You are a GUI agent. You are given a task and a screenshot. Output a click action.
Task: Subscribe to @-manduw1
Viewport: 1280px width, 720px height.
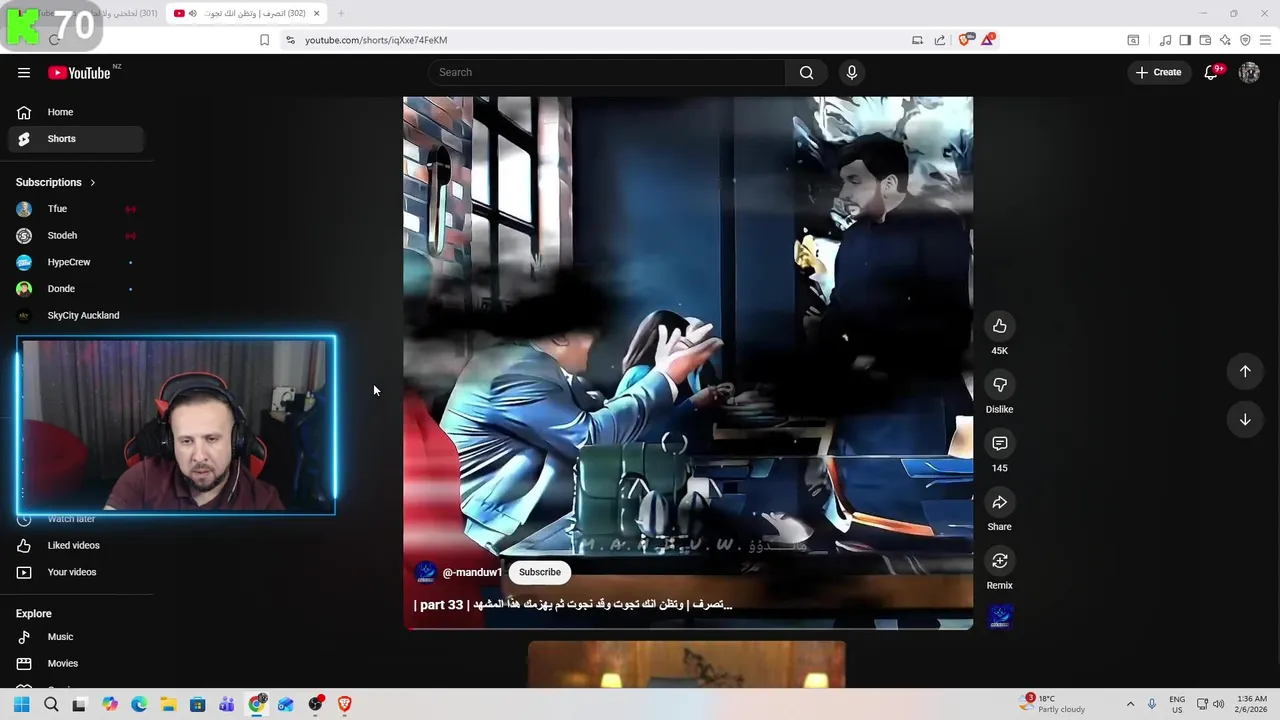(x=540, y=572)
